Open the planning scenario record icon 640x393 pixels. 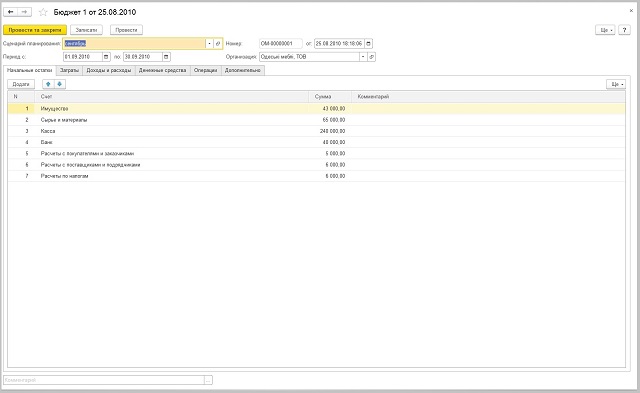pyautogui.click(x=218, y=43)
